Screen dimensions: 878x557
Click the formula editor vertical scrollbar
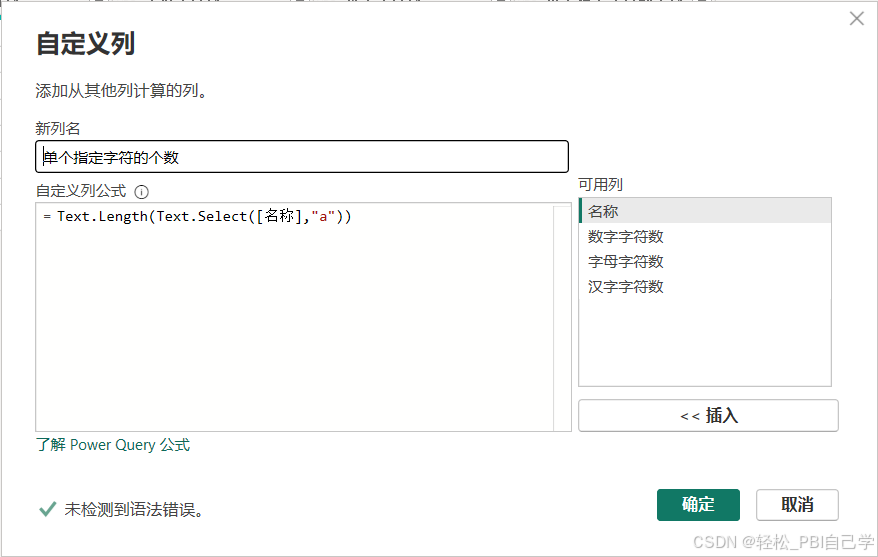tap(562, 317)
